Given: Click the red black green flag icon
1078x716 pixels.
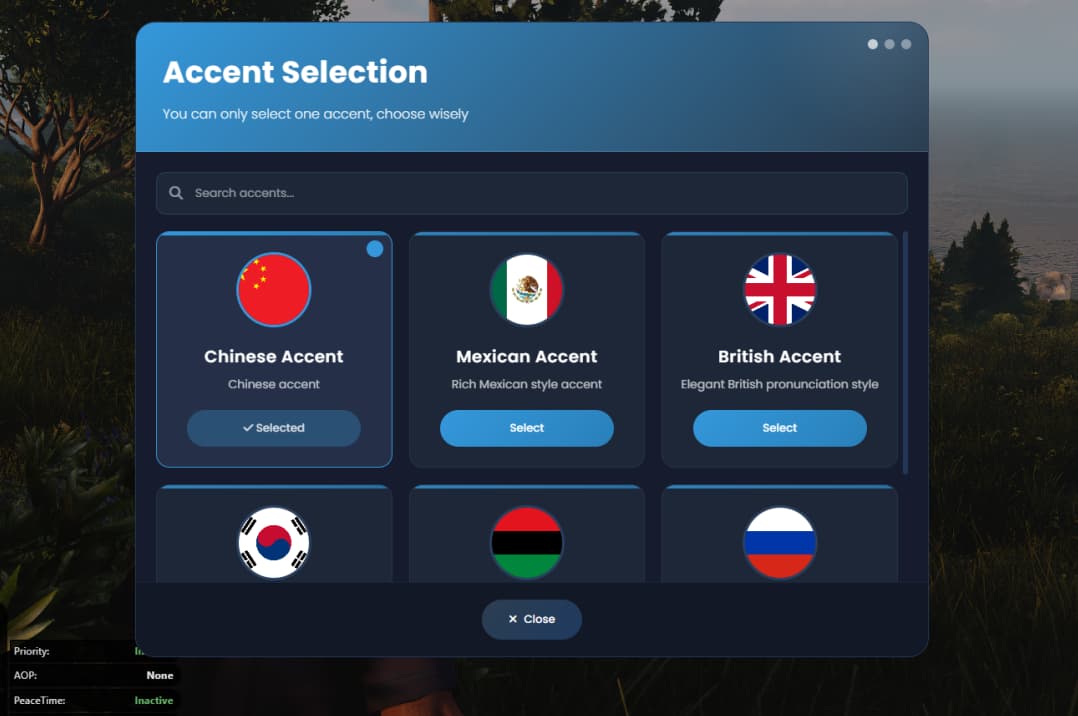Looking at the screenshot, I should pos(527,543).
